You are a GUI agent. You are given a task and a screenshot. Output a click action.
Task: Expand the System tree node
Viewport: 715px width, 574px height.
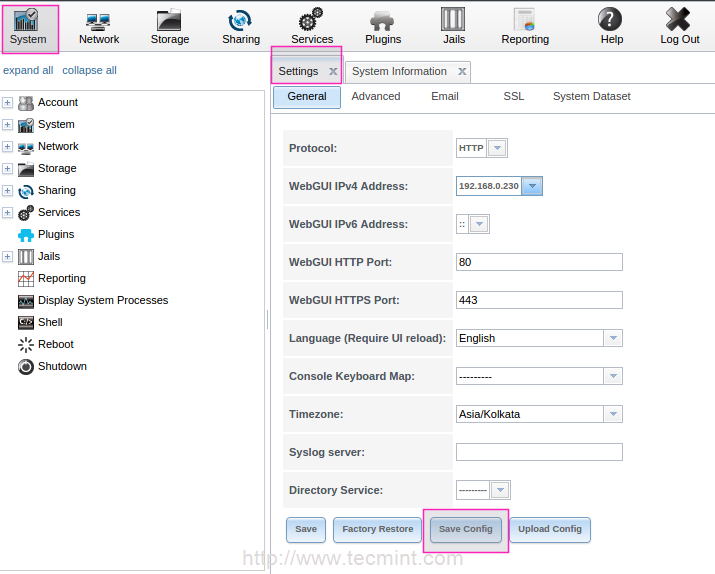click(7, 124)
